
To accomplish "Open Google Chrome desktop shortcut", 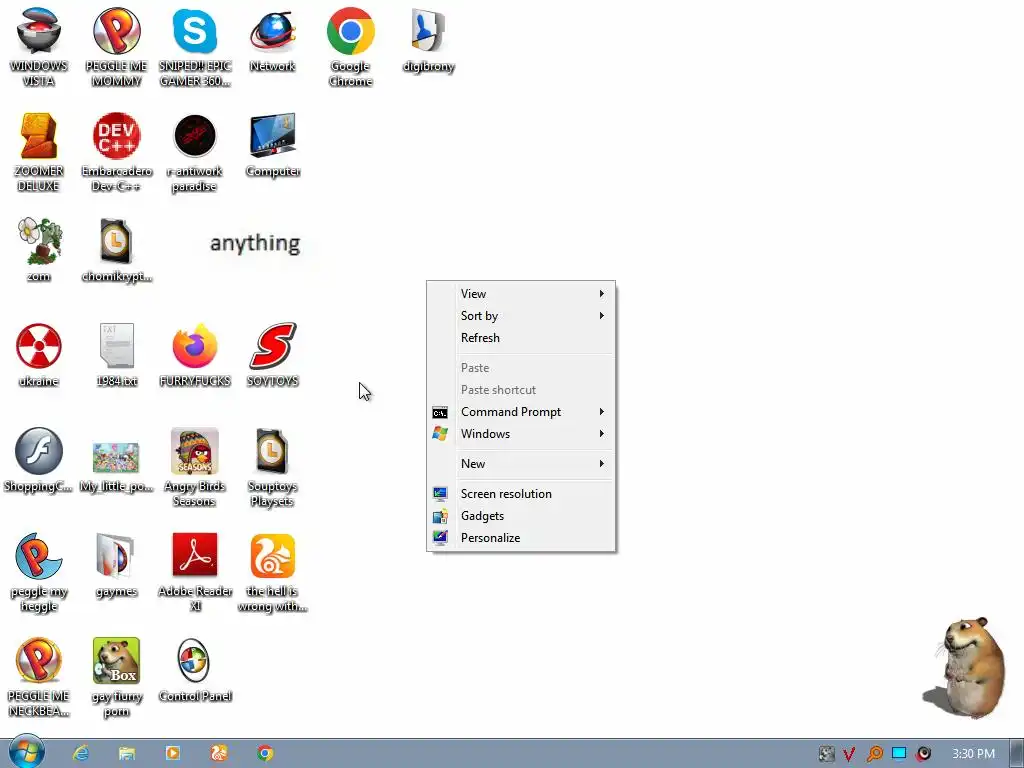I will click(x=351, y=47).
